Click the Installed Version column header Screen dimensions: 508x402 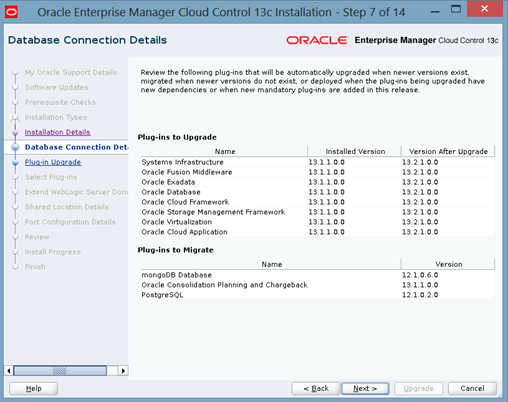[x=355, y=151]
